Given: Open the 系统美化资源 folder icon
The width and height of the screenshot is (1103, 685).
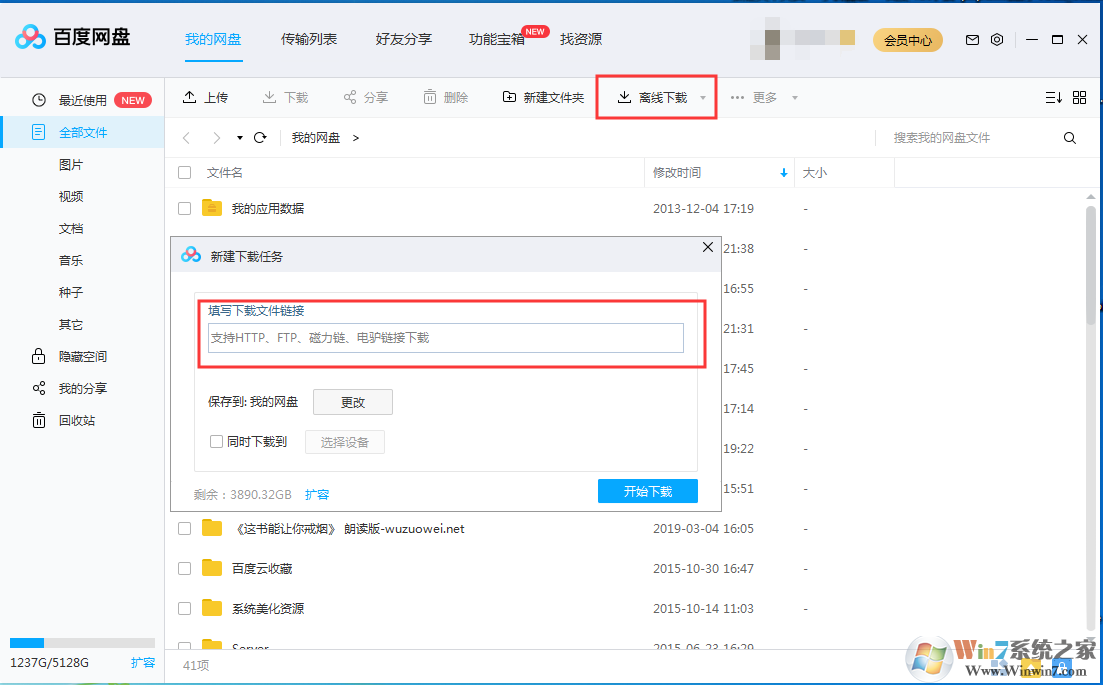Looking at the screenshot, I should (x=212, y=608).
